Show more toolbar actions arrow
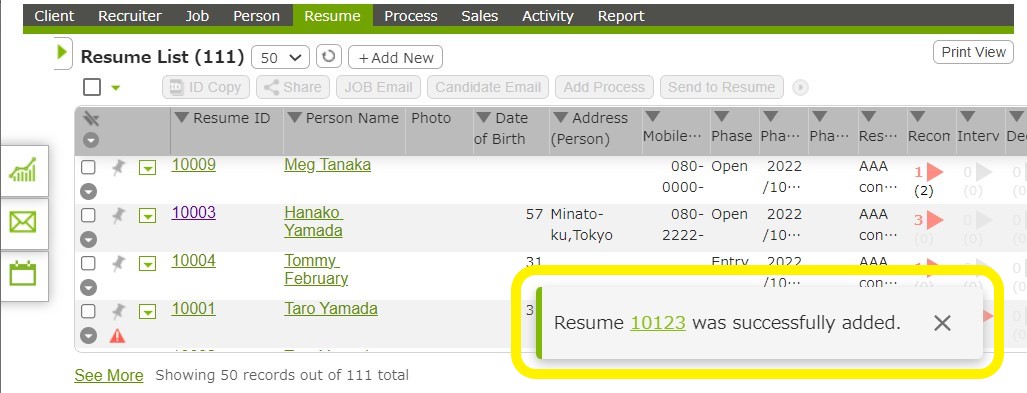This screenshot has height=393, width=1027. click(x=800, y=88)
